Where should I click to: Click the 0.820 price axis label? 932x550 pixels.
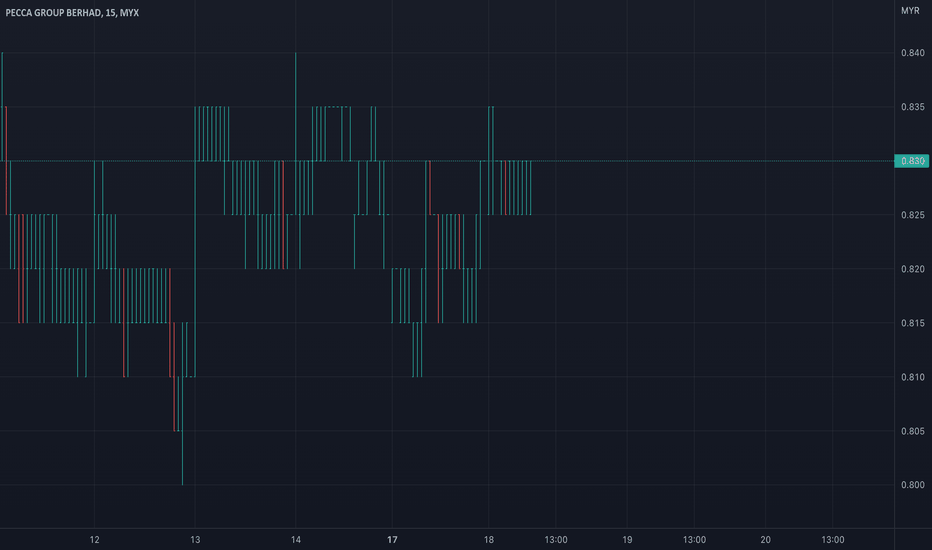[x=912, y=269]
